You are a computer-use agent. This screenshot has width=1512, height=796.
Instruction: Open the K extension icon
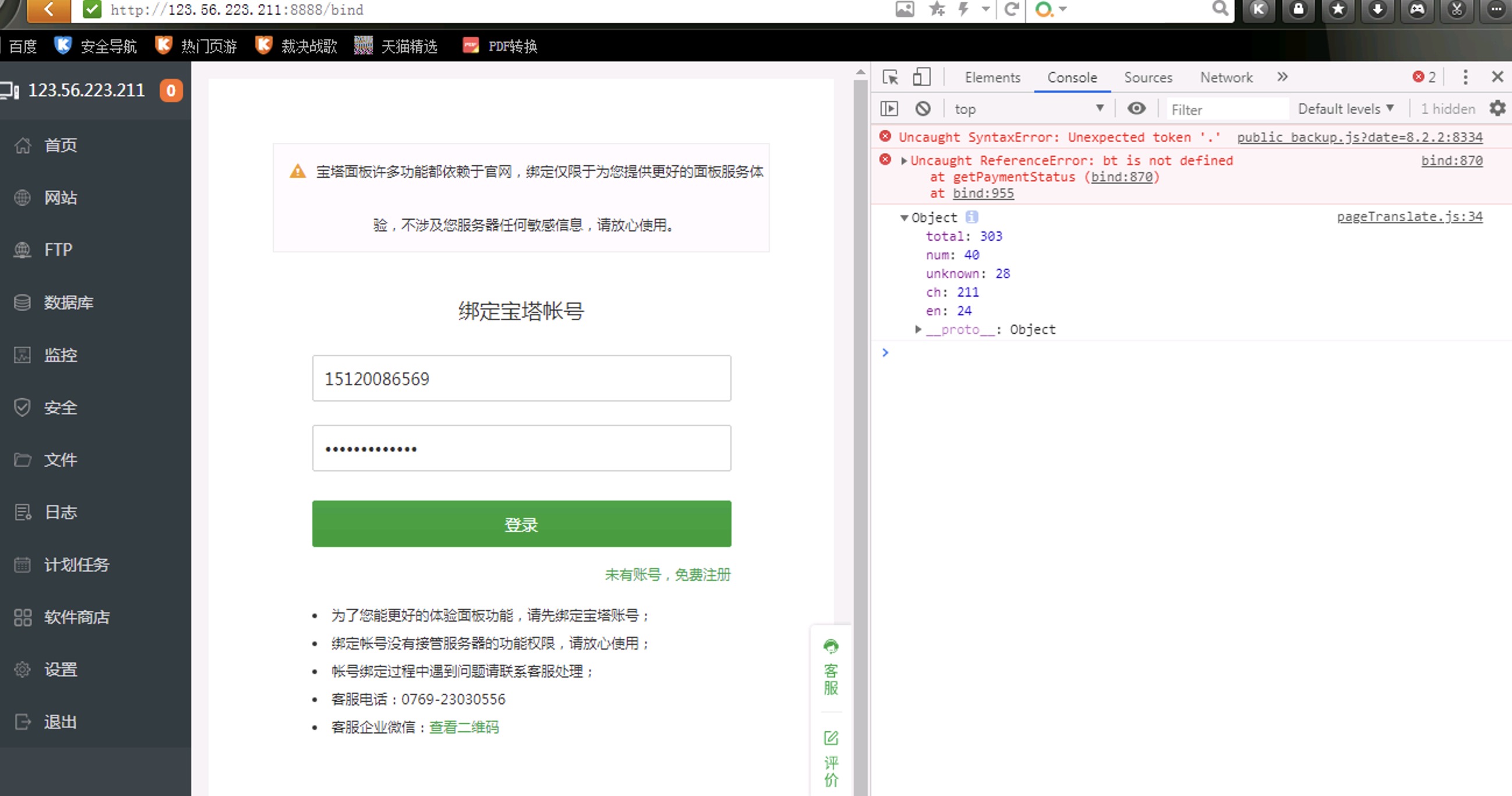[x=1259, y=9]
